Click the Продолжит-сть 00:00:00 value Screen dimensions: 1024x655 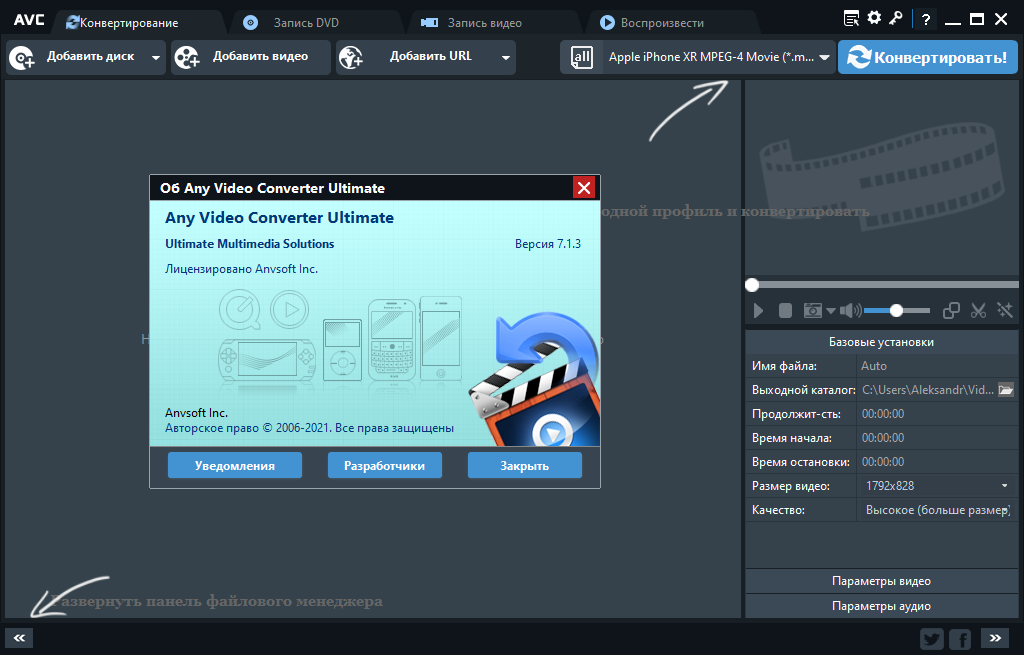coord(883,414)
